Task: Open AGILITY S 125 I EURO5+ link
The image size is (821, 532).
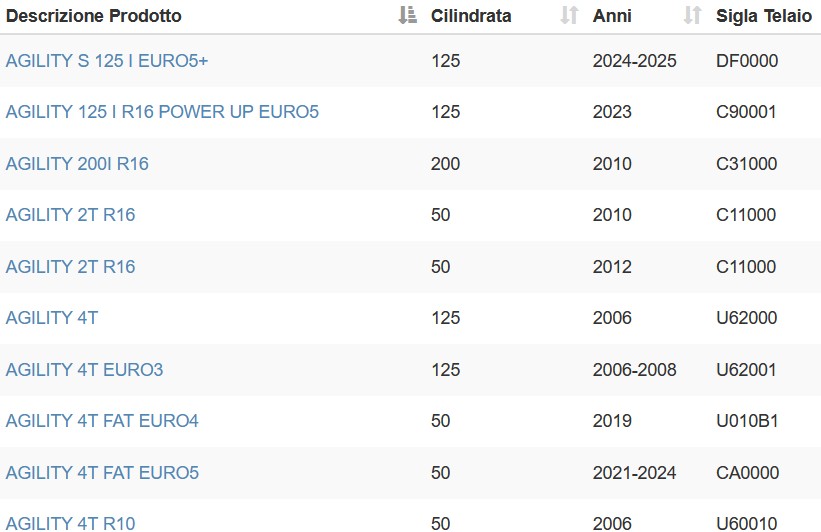Action: point(107,61)
